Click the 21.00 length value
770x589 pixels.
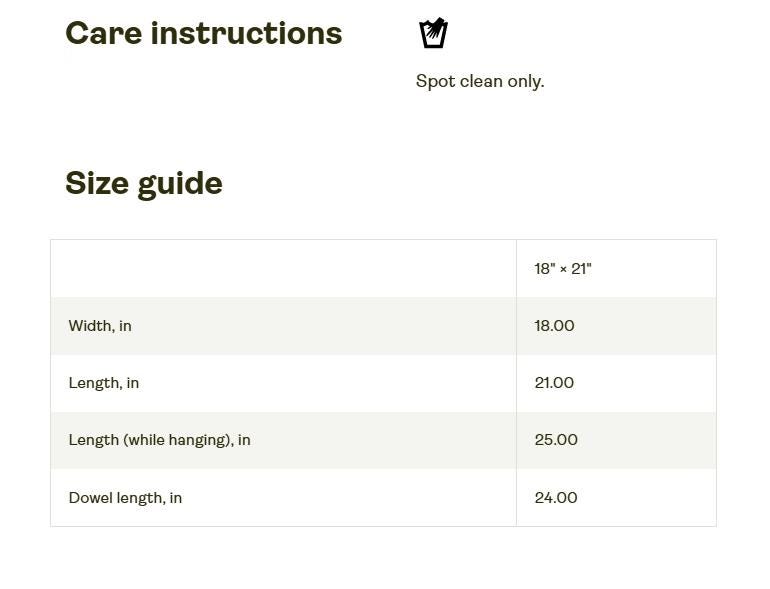[554, 383]
